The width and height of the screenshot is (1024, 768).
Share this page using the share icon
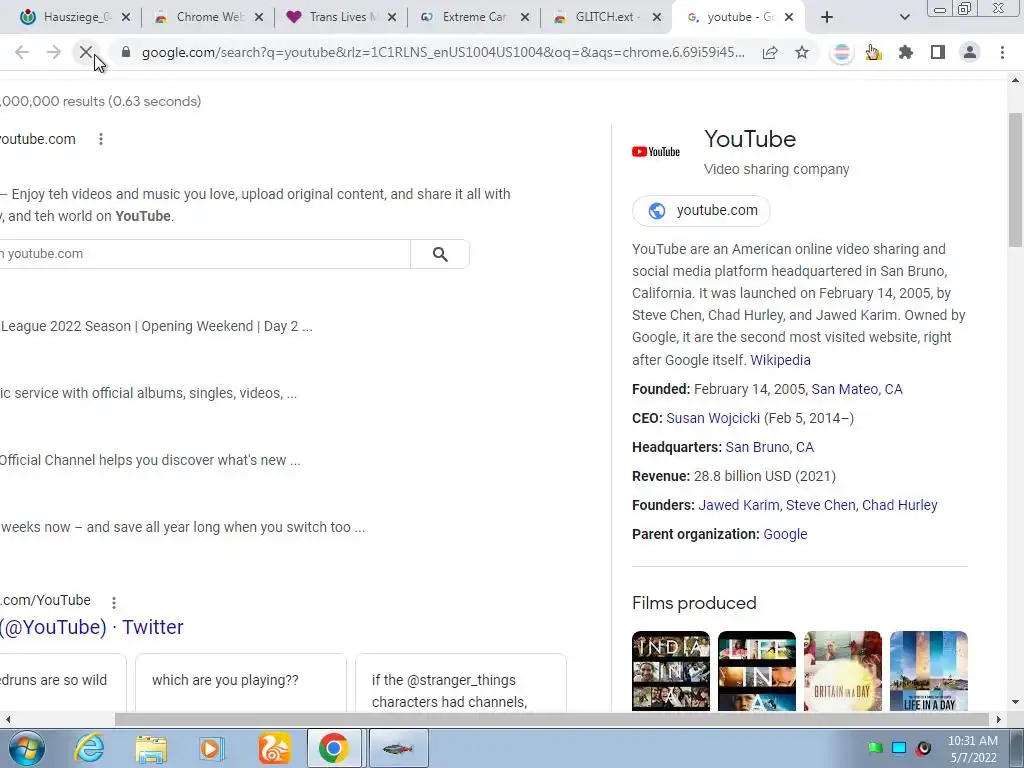point(770,52)
